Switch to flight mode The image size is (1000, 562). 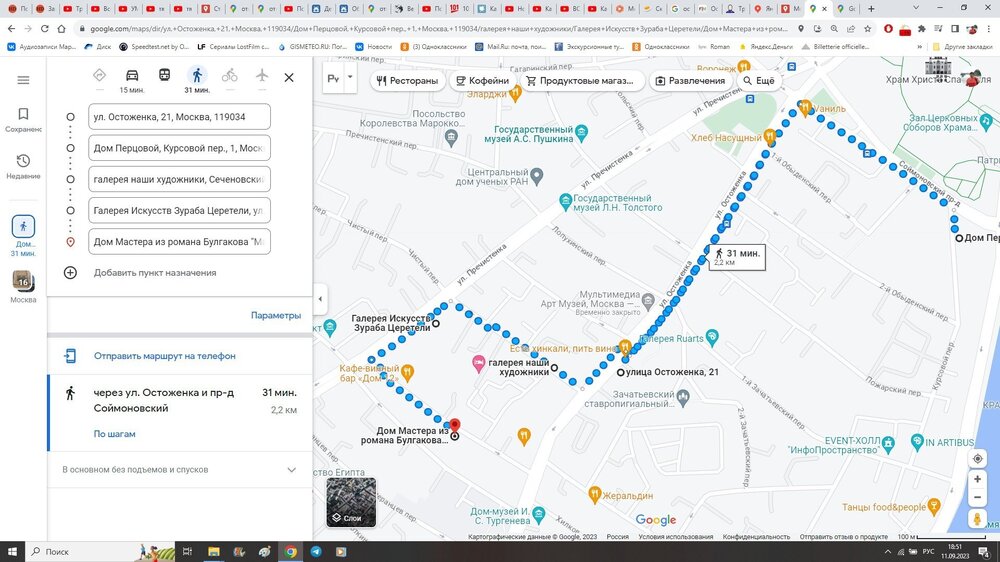(262, 75)
